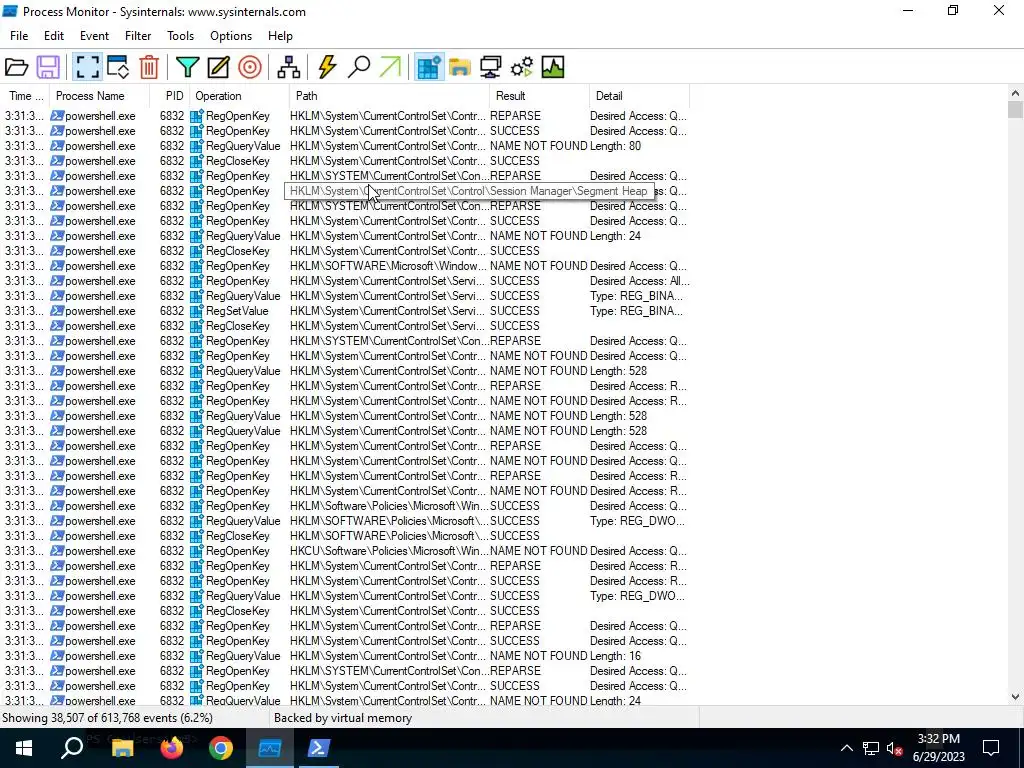Viewport: 1024px width, 768px height.
Task: Open the Process Tree icon
Action: [x=288, y=67]
